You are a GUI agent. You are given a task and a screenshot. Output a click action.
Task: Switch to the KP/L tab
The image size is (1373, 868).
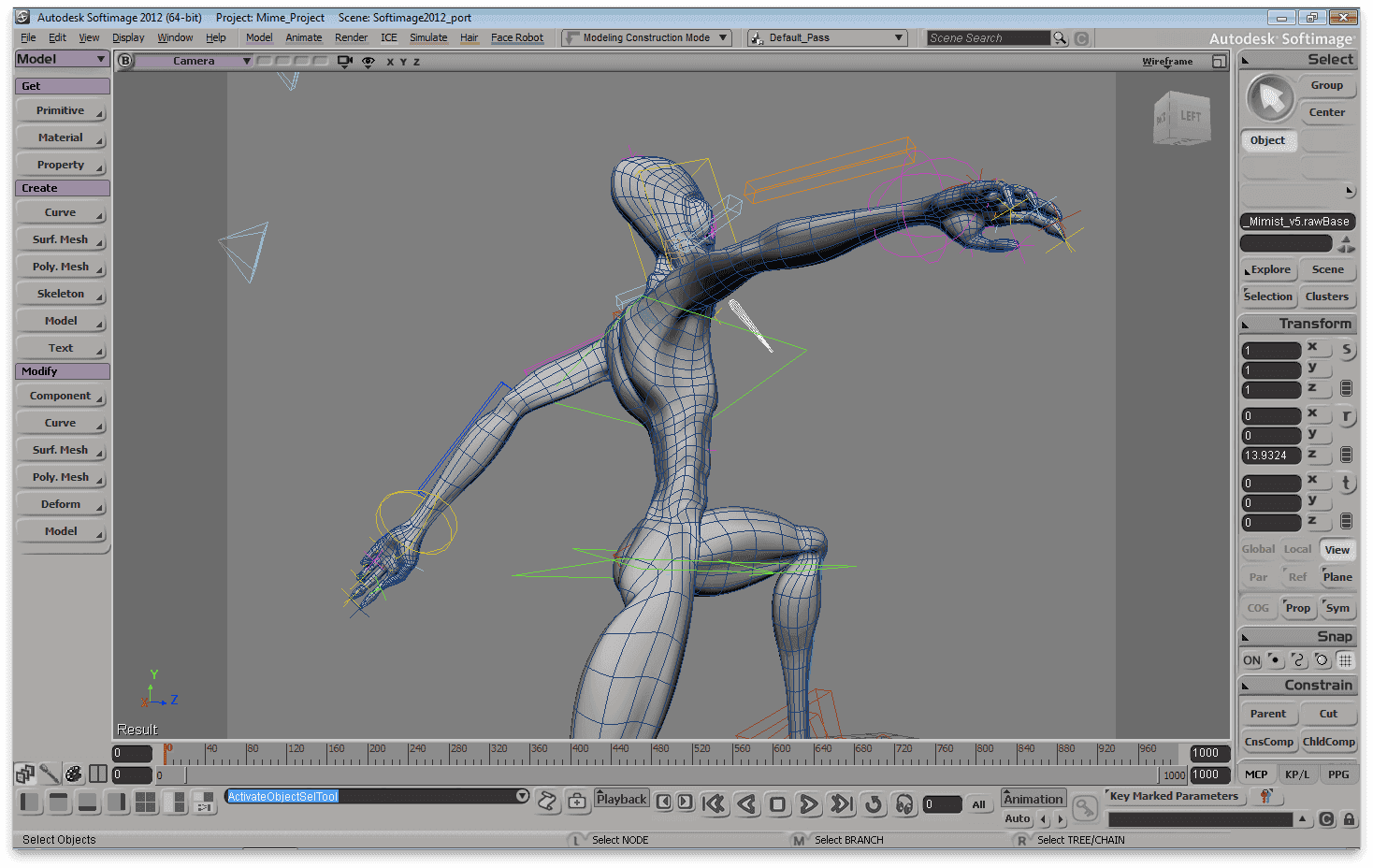coord(1297,774)
